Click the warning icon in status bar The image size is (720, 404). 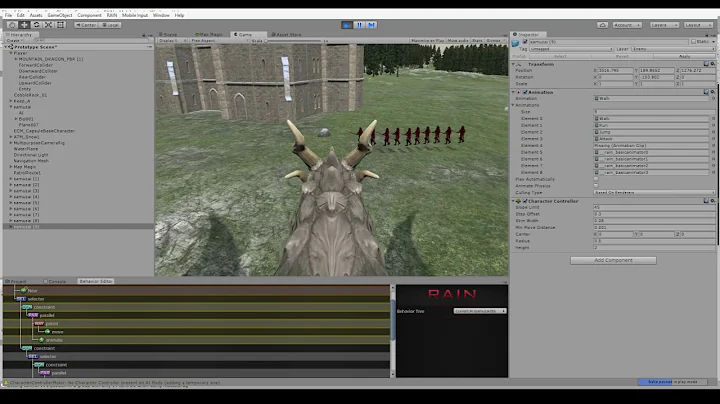coord(6,382)
